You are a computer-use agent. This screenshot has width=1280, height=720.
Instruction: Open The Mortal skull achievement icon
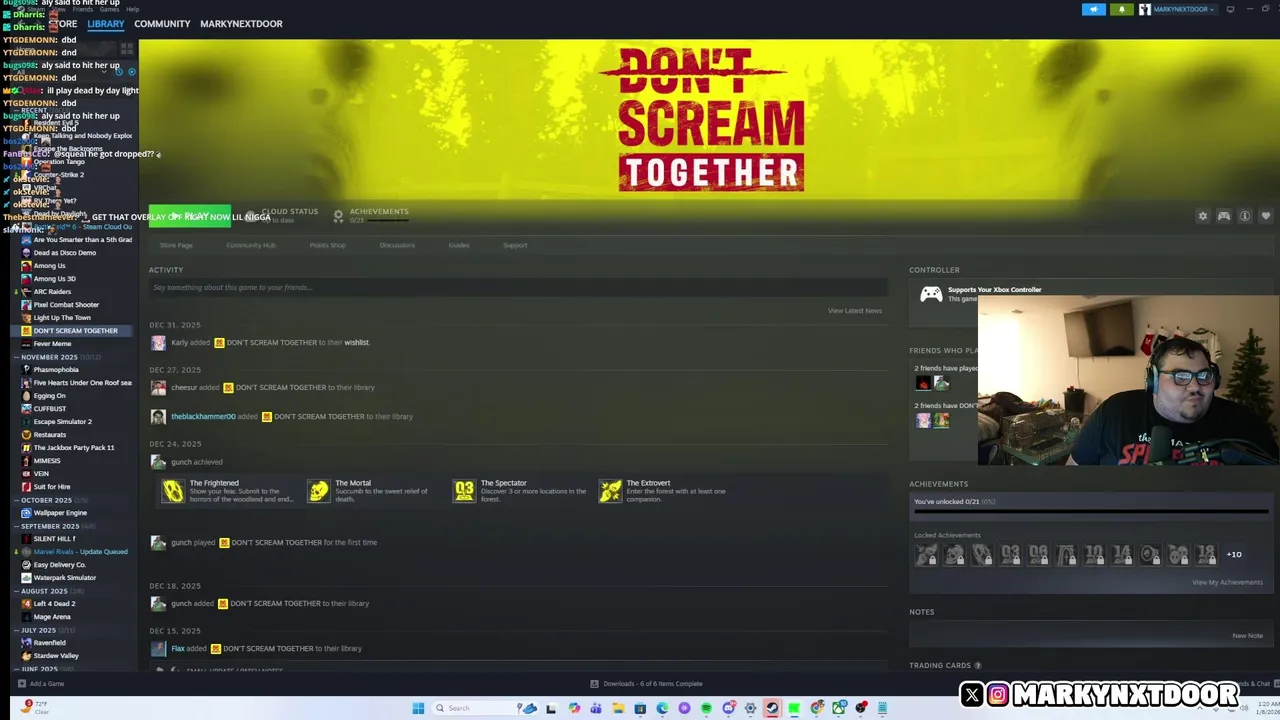(318, 491)
